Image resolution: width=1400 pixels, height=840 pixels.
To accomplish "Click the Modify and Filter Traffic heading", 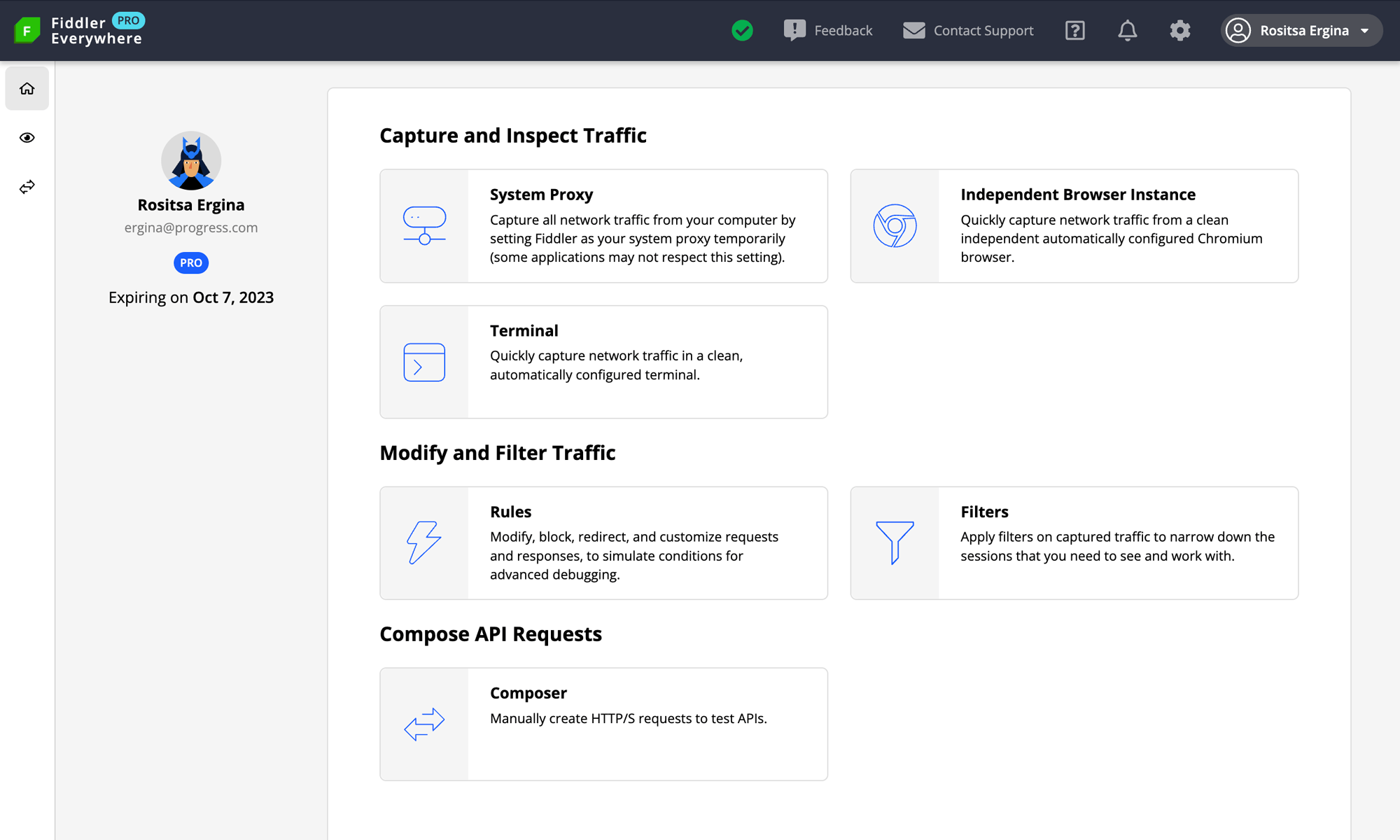I will (498, 453).
